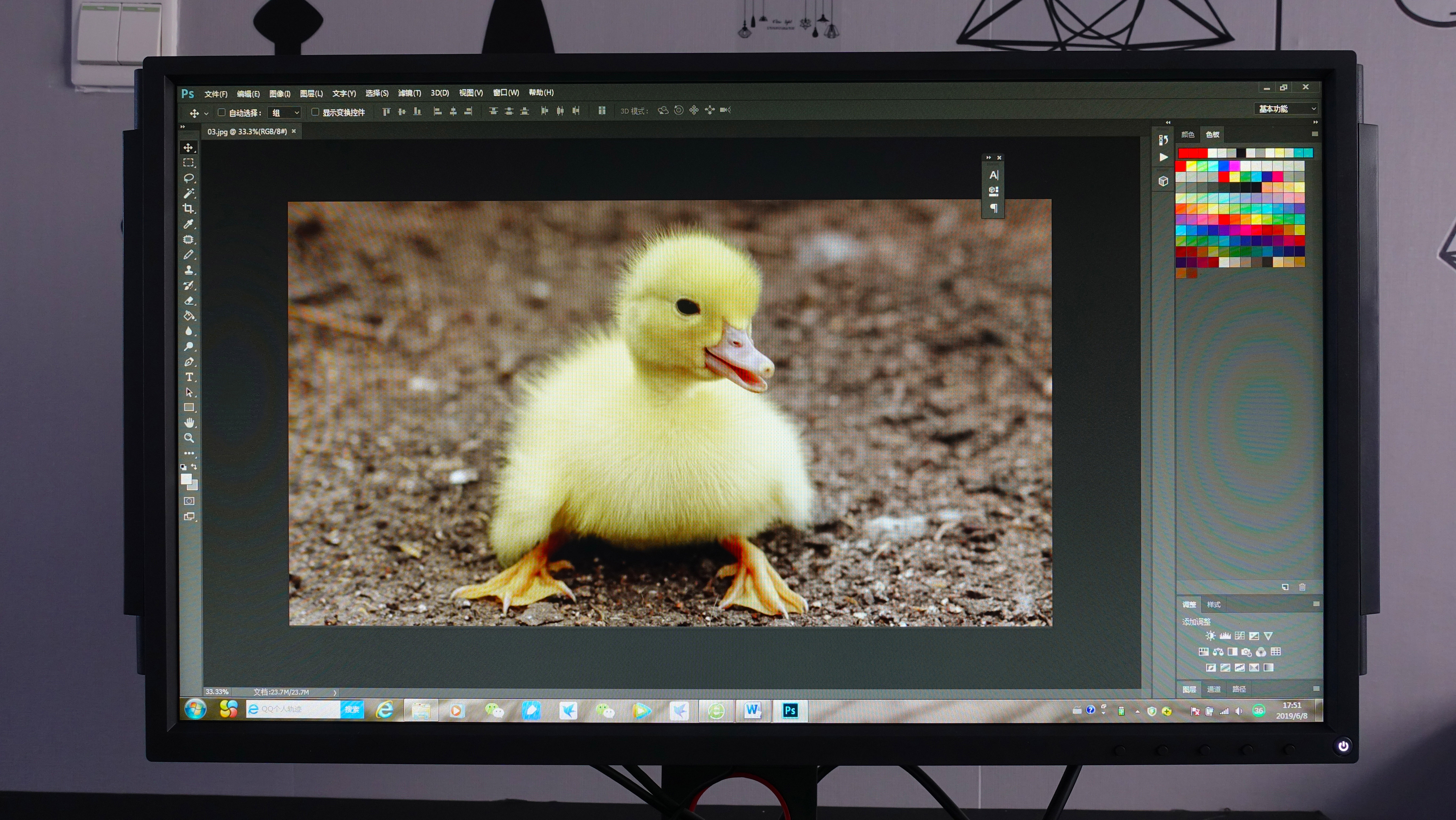
Task: Switch to the 路径 tab
Action: (x=1239, y=689)
